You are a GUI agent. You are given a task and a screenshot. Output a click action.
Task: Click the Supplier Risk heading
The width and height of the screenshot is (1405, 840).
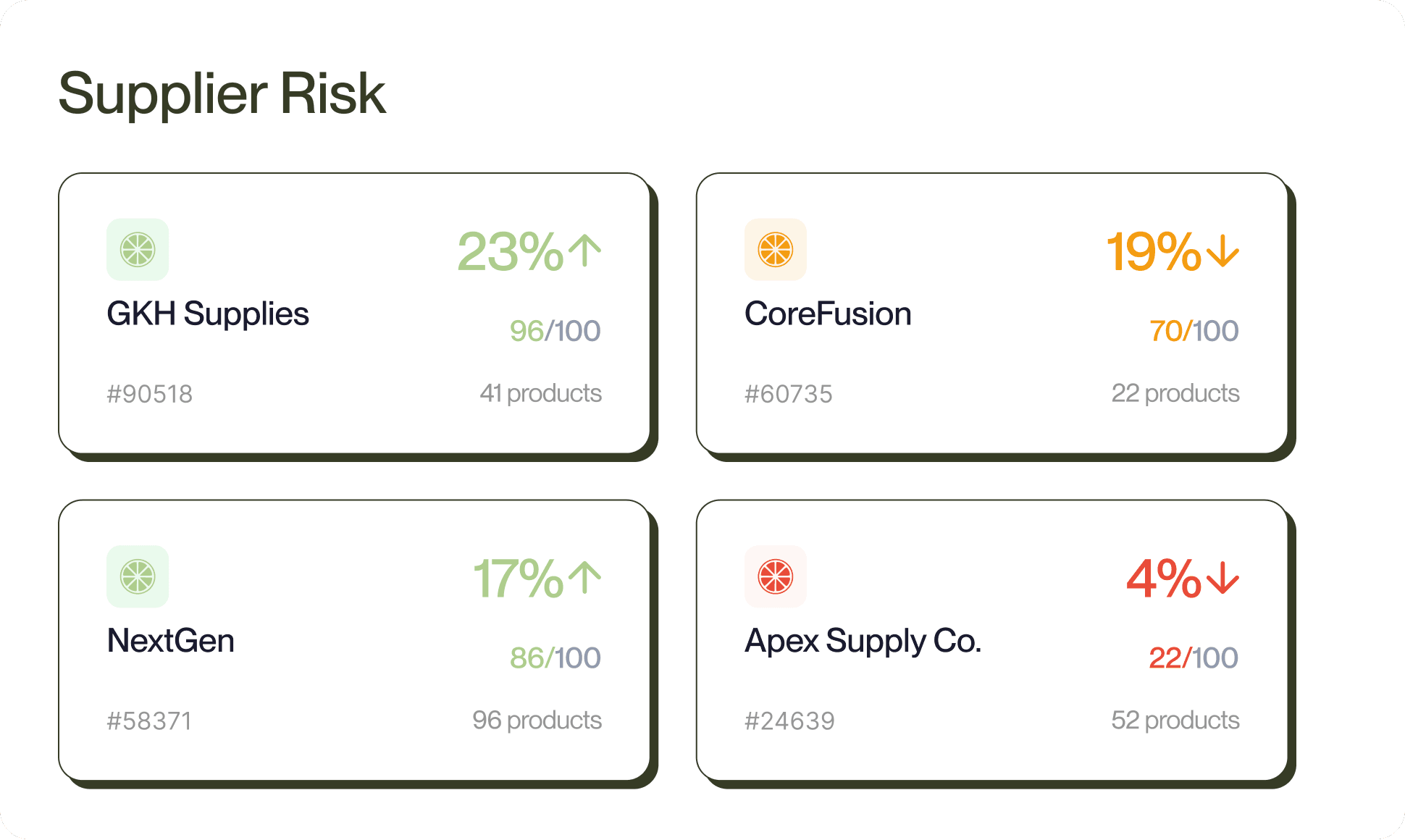[221, 92]
